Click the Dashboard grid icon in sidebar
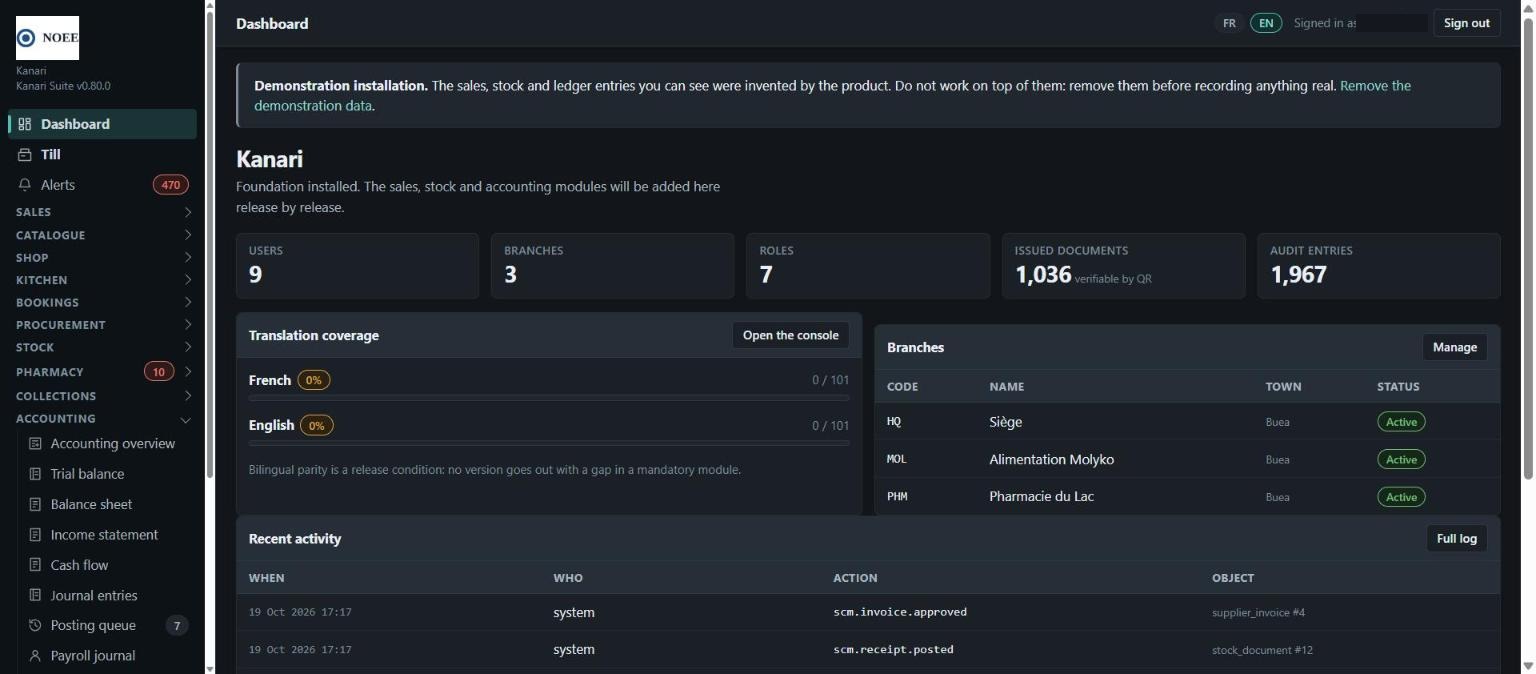Screen dimensions: 1536x674 click(x=25, y=124)
